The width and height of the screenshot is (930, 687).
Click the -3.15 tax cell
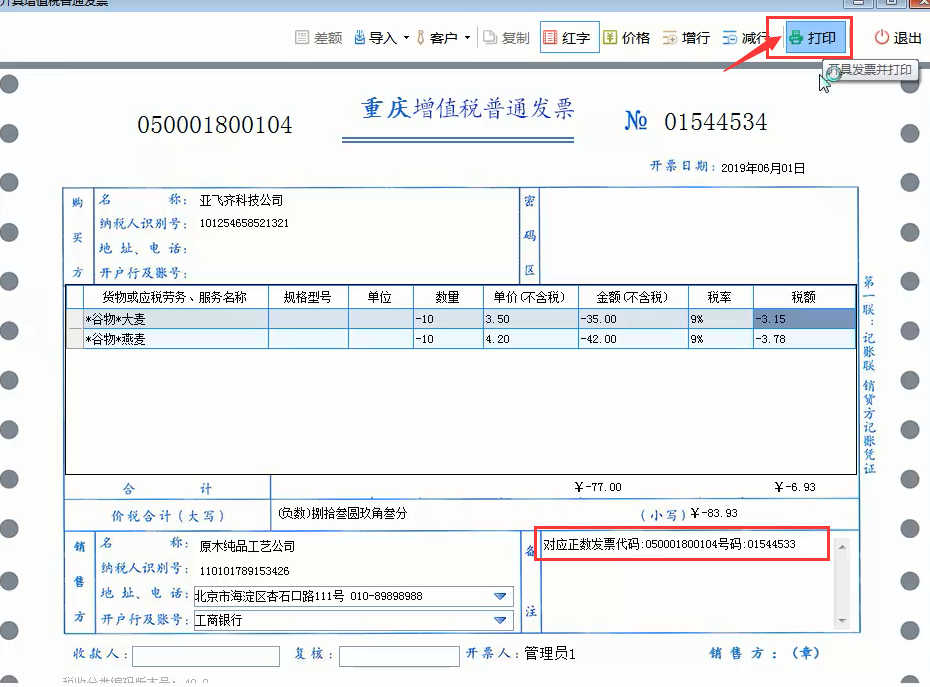804,319
